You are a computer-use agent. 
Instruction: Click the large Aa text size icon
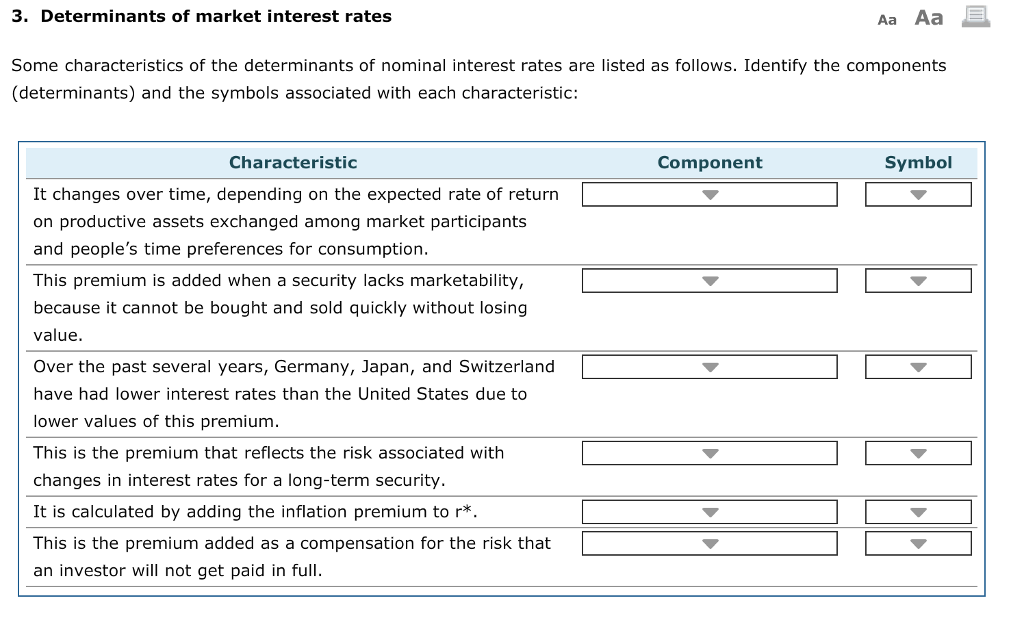(x=928, y=17)
